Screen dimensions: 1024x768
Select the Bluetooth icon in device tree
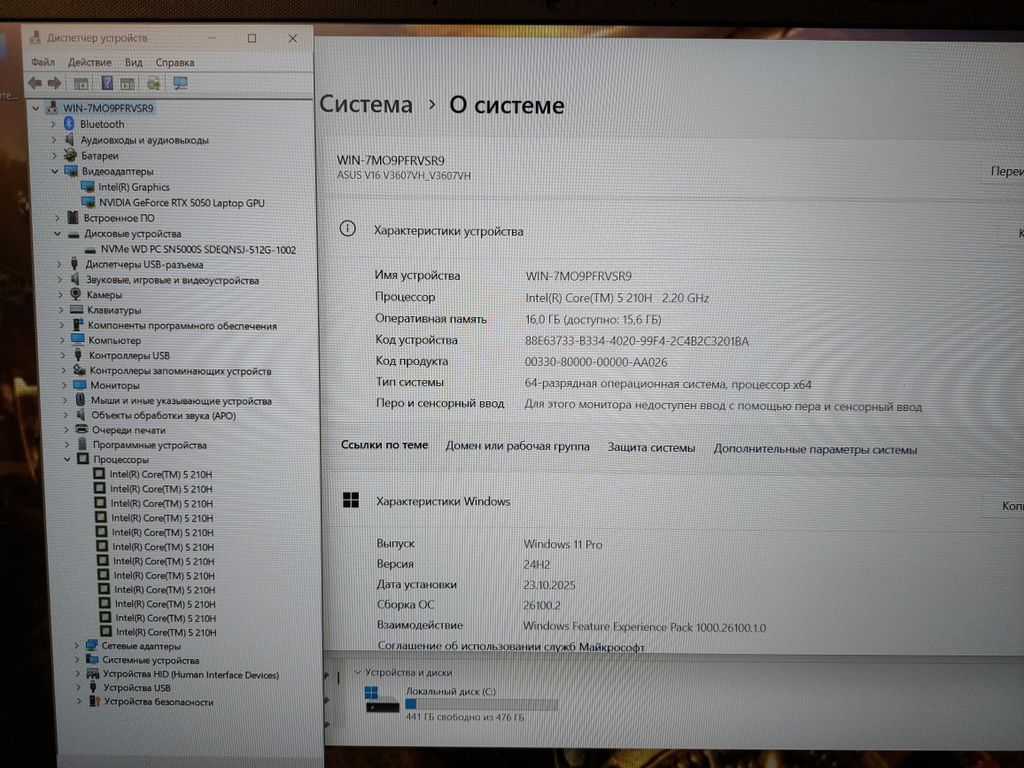pos(70,124)
